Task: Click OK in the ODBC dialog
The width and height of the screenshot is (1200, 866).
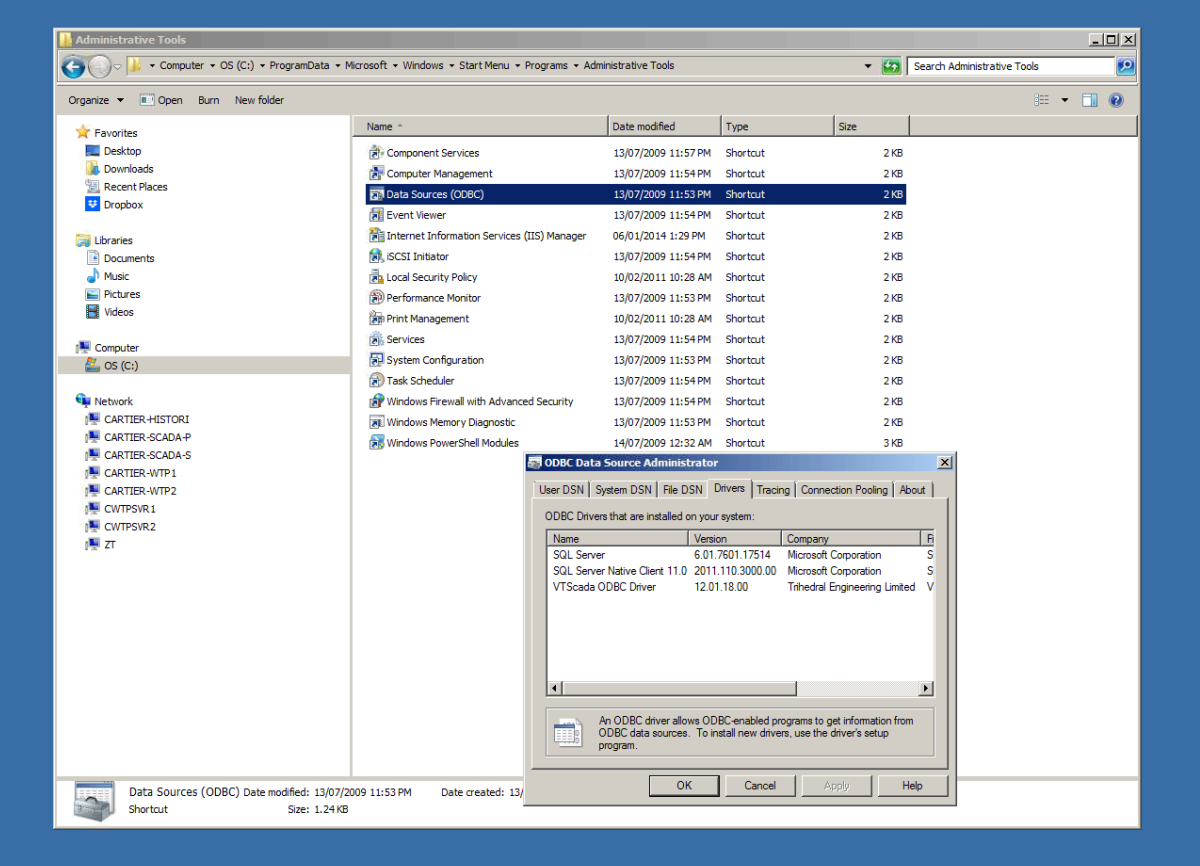Action: [x=684, y=786]
